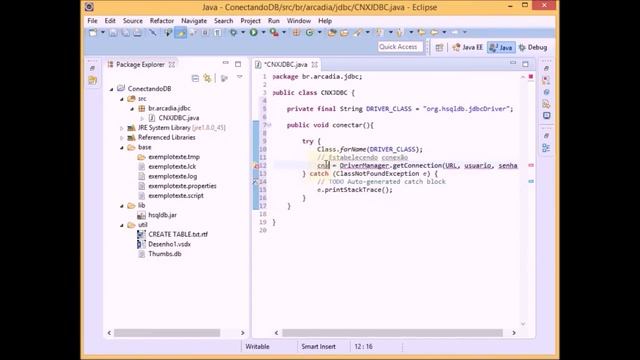Expand the JRE System Library node

point(122,128)
